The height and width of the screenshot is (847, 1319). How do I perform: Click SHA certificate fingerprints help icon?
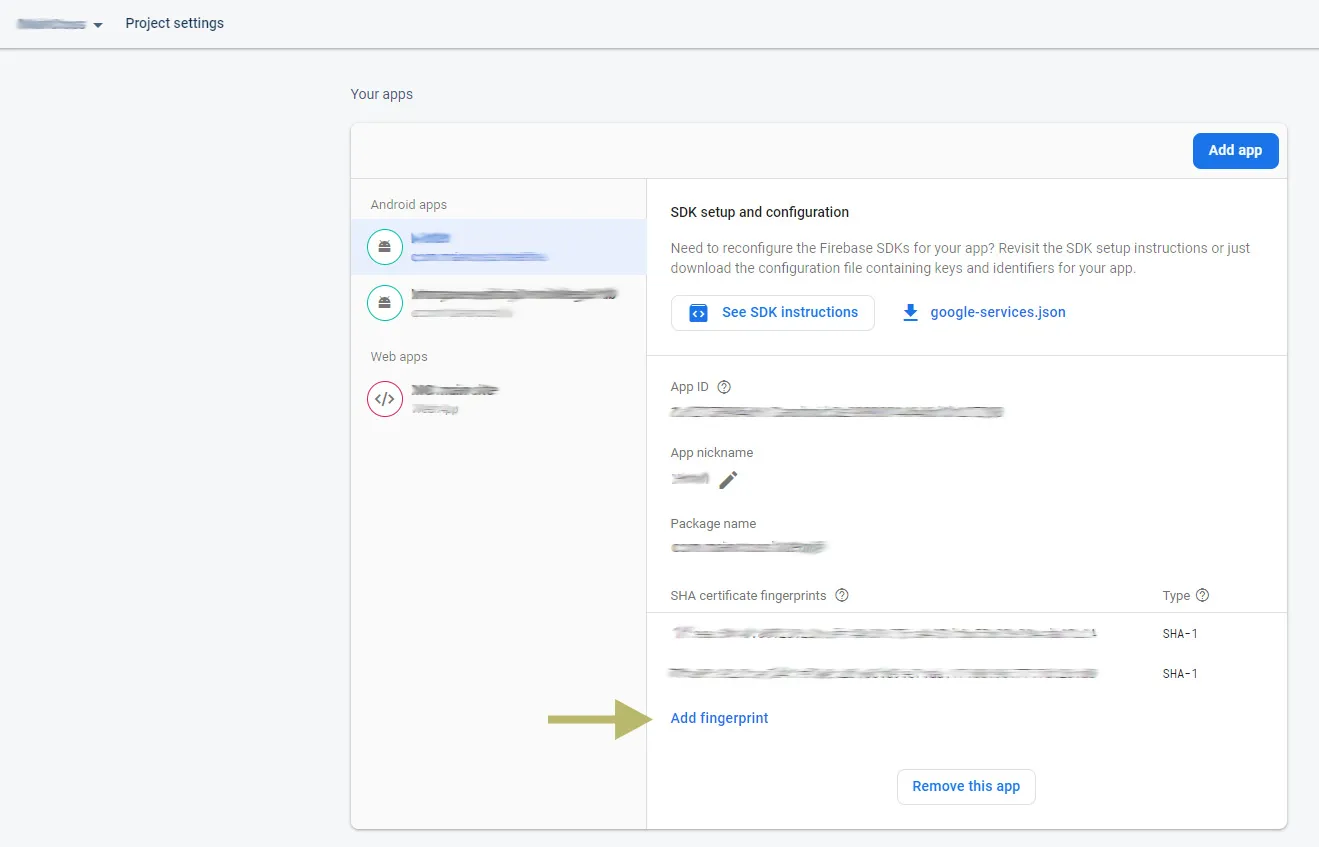point(842,595)
